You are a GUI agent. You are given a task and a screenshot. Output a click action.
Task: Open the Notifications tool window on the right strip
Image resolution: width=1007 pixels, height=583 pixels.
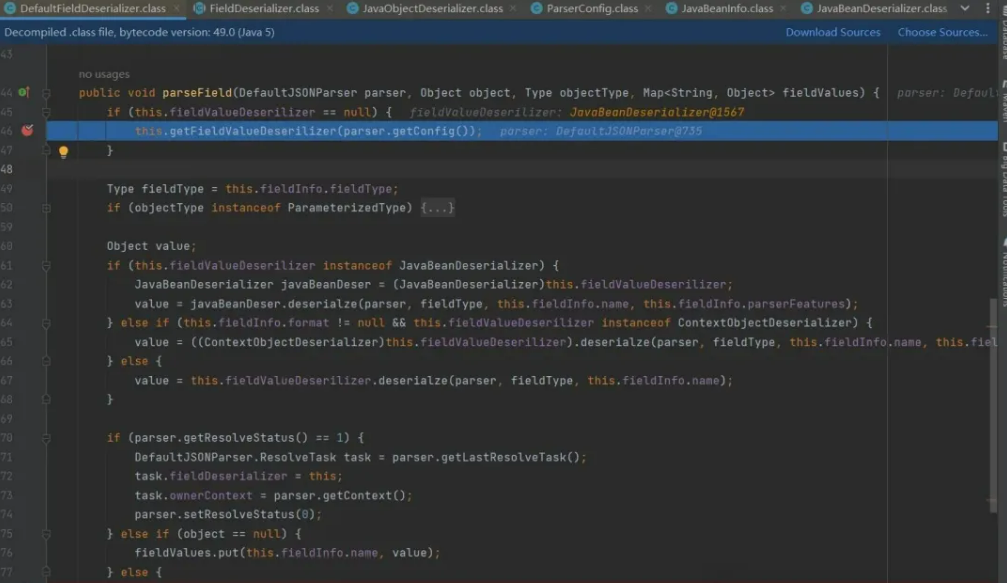pos(1003,273)
